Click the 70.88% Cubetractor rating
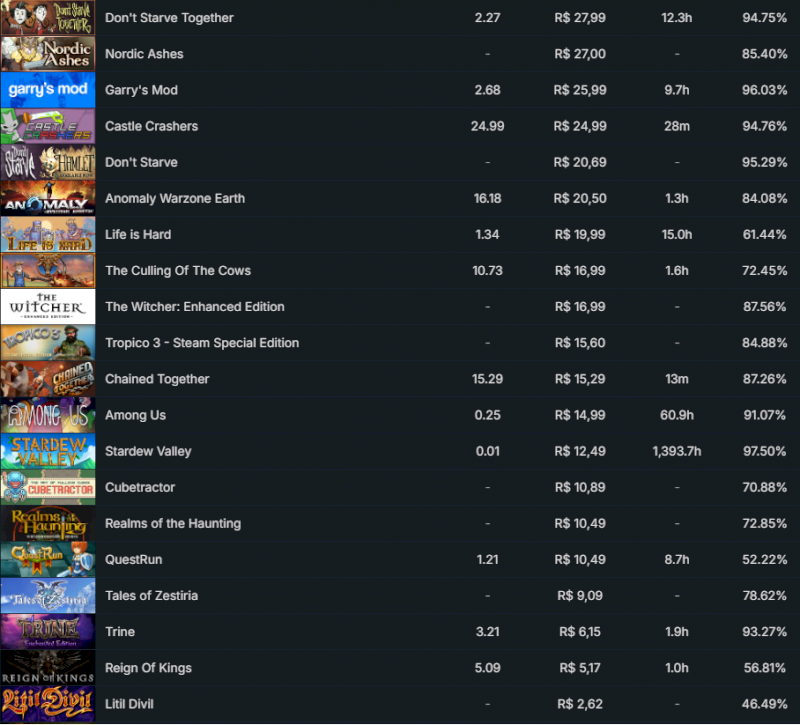Image resolution: width=800 pixels, height=725 pixels. (x=764, y=487)
